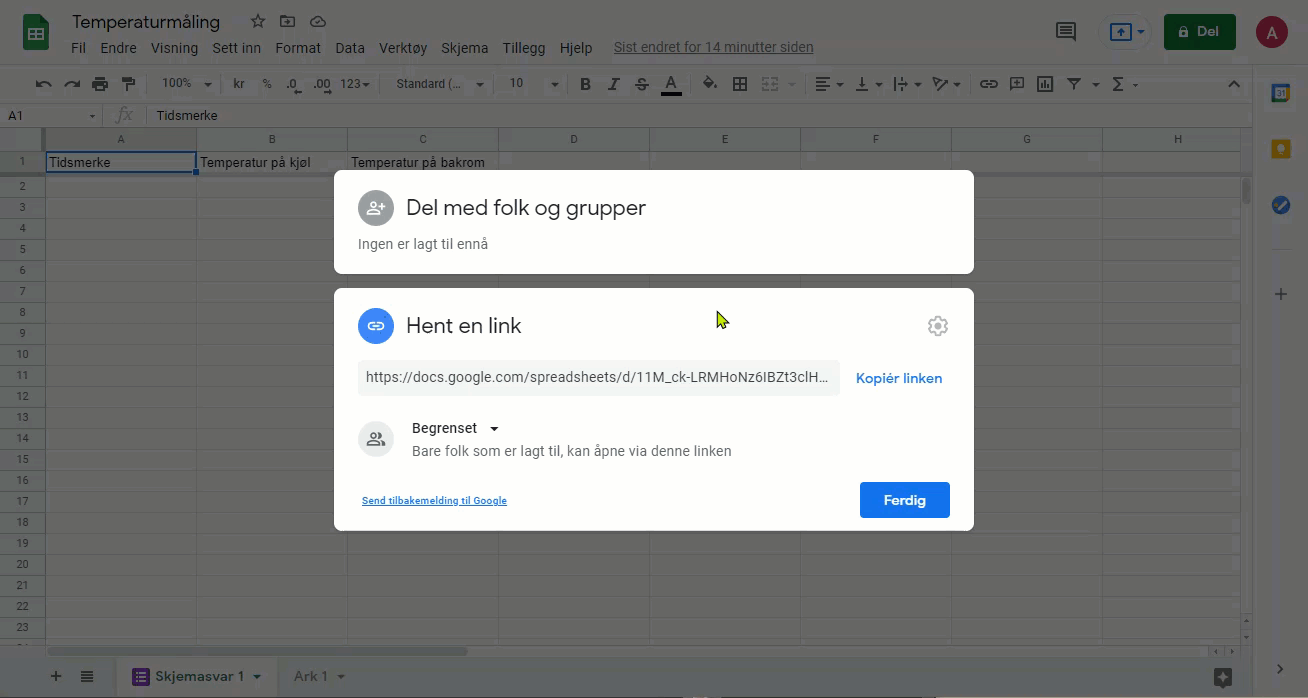
Task: Toggle strikethrough formatting
Action: point(642,84)
